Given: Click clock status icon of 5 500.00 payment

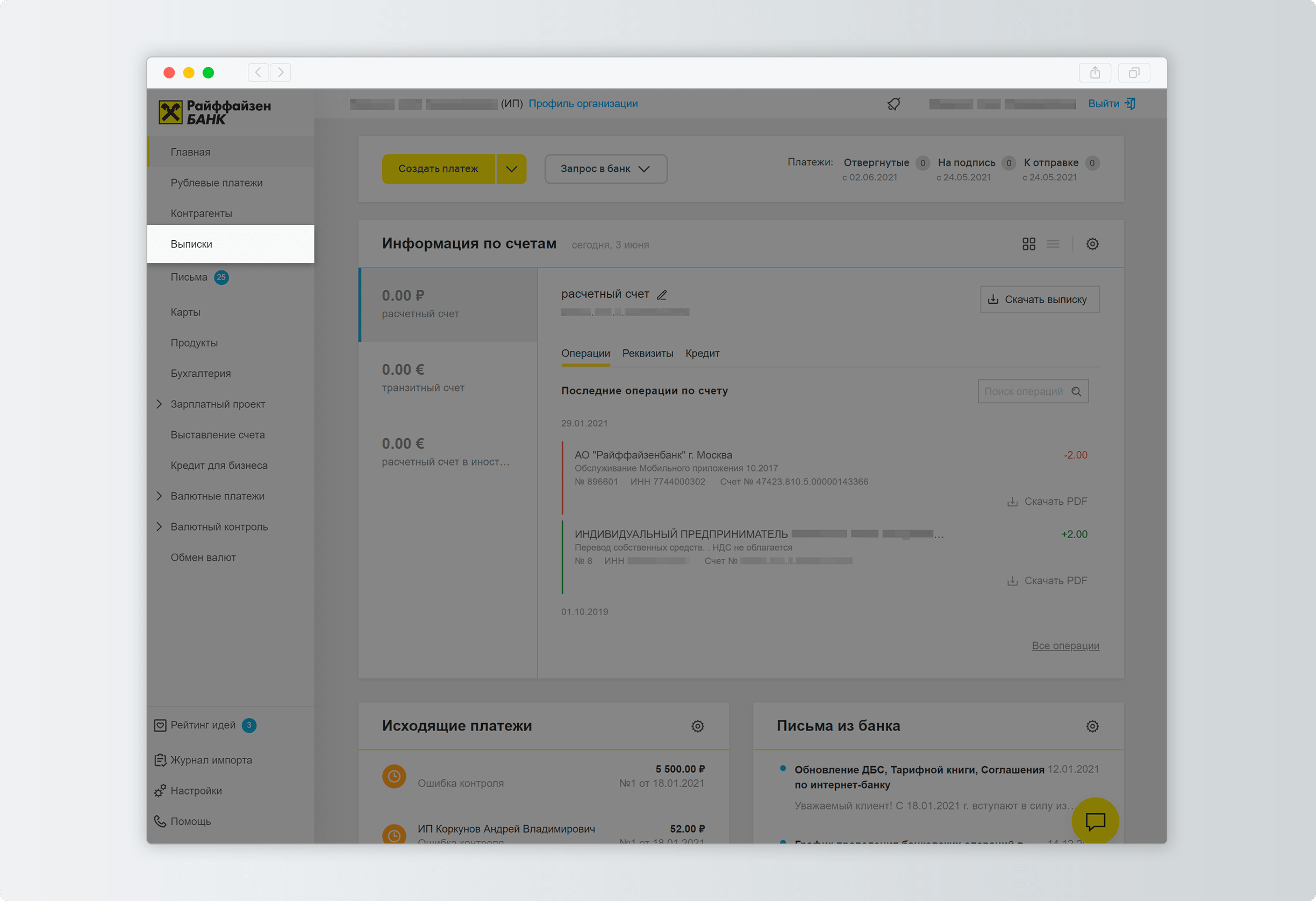Looking at the screenshot, I should [x=394, y=776].
